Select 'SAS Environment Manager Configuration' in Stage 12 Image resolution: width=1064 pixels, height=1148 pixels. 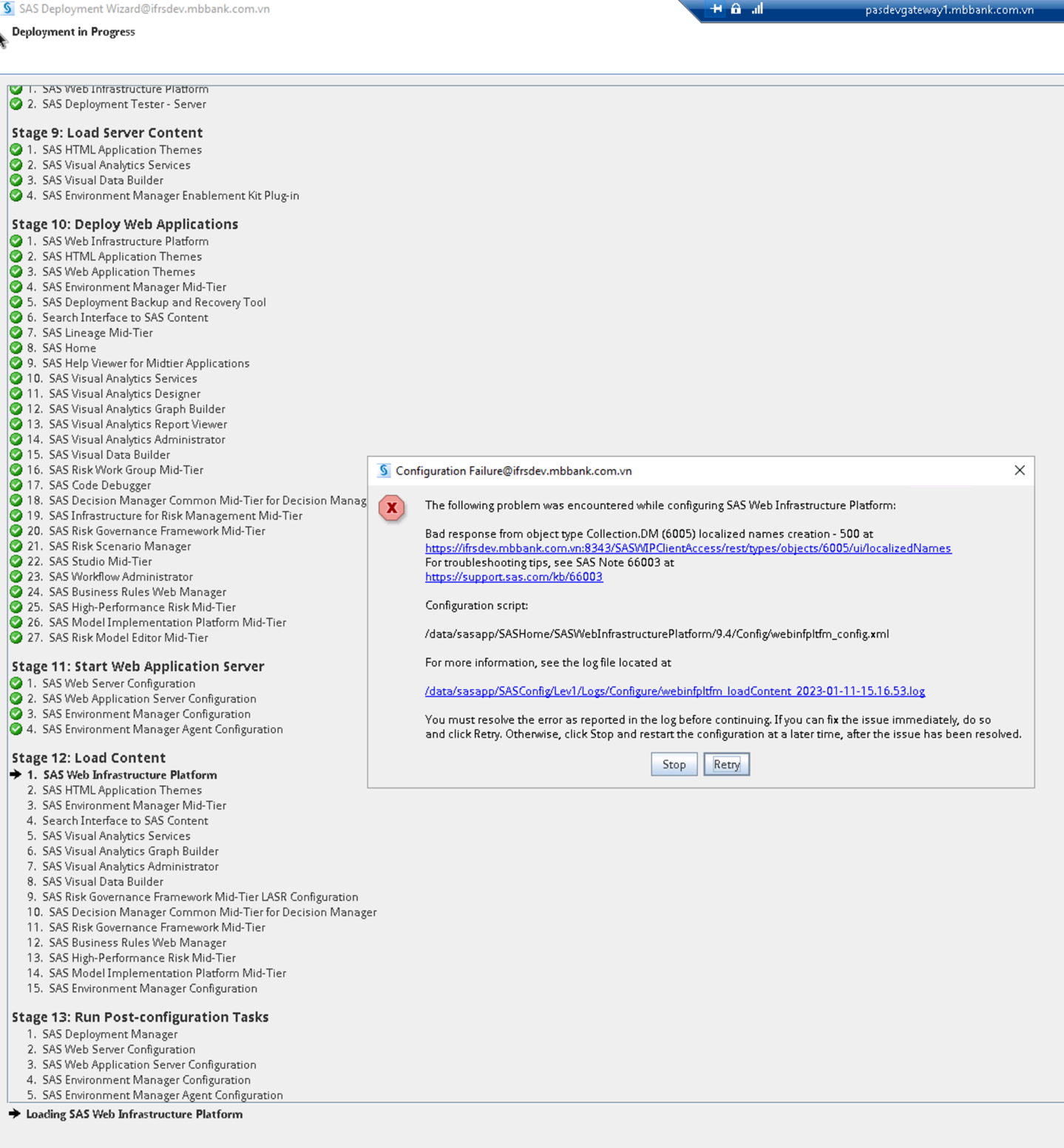(x=153, y=988)
